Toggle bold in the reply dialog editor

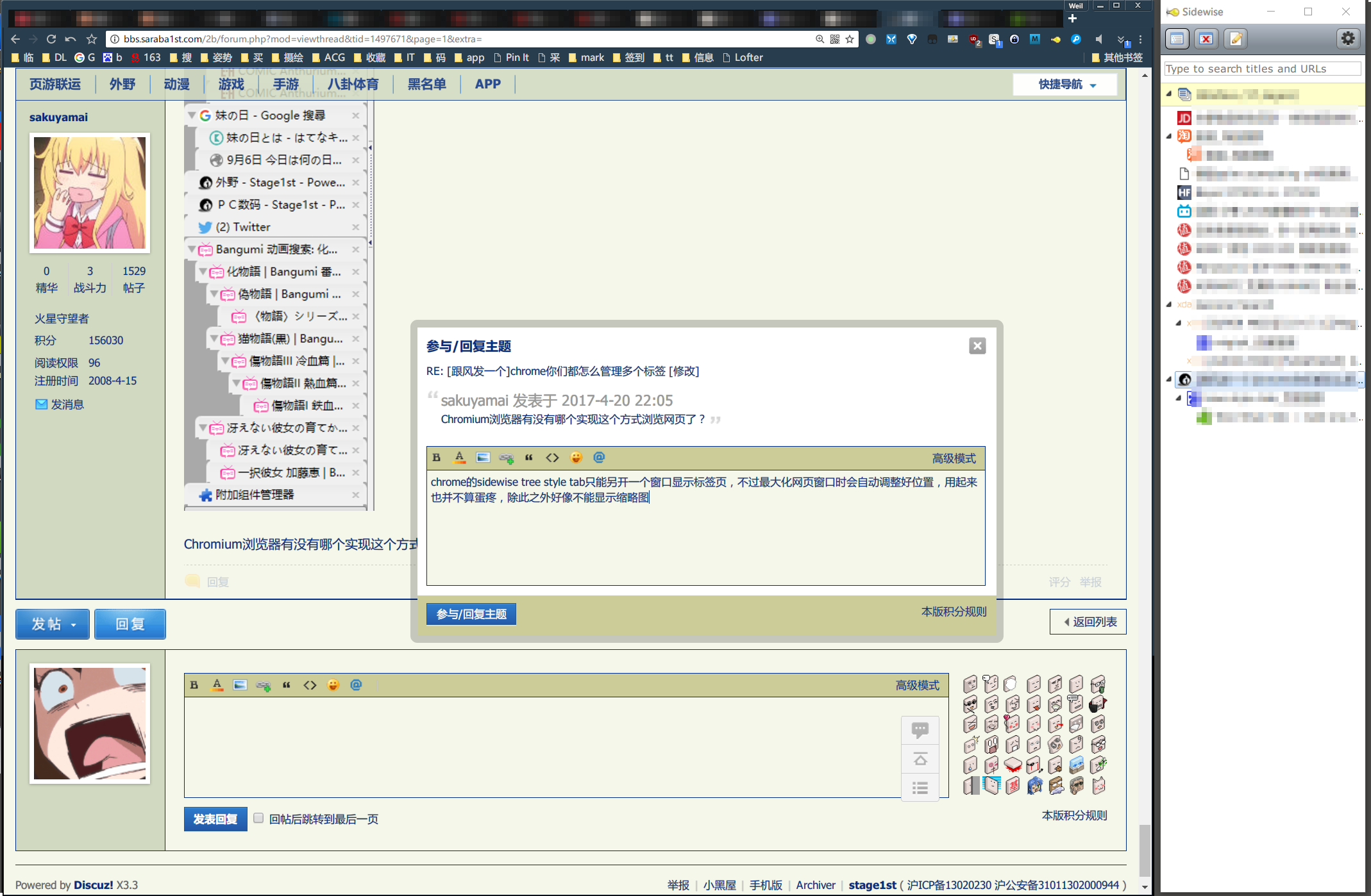coord(437,458)
